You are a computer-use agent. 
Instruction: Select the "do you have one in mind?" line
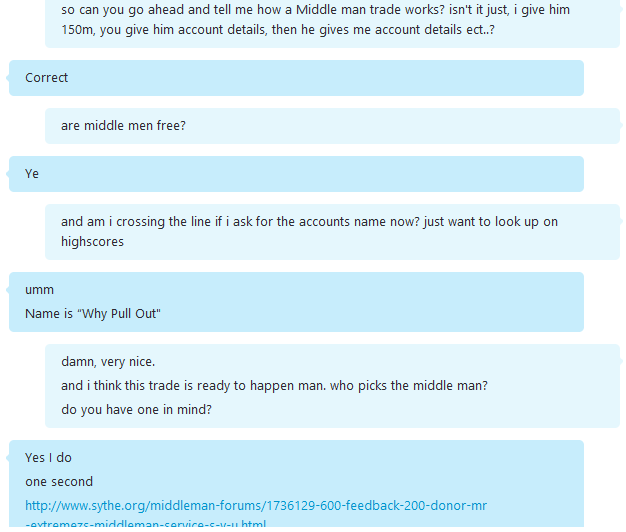pos(136,409)
